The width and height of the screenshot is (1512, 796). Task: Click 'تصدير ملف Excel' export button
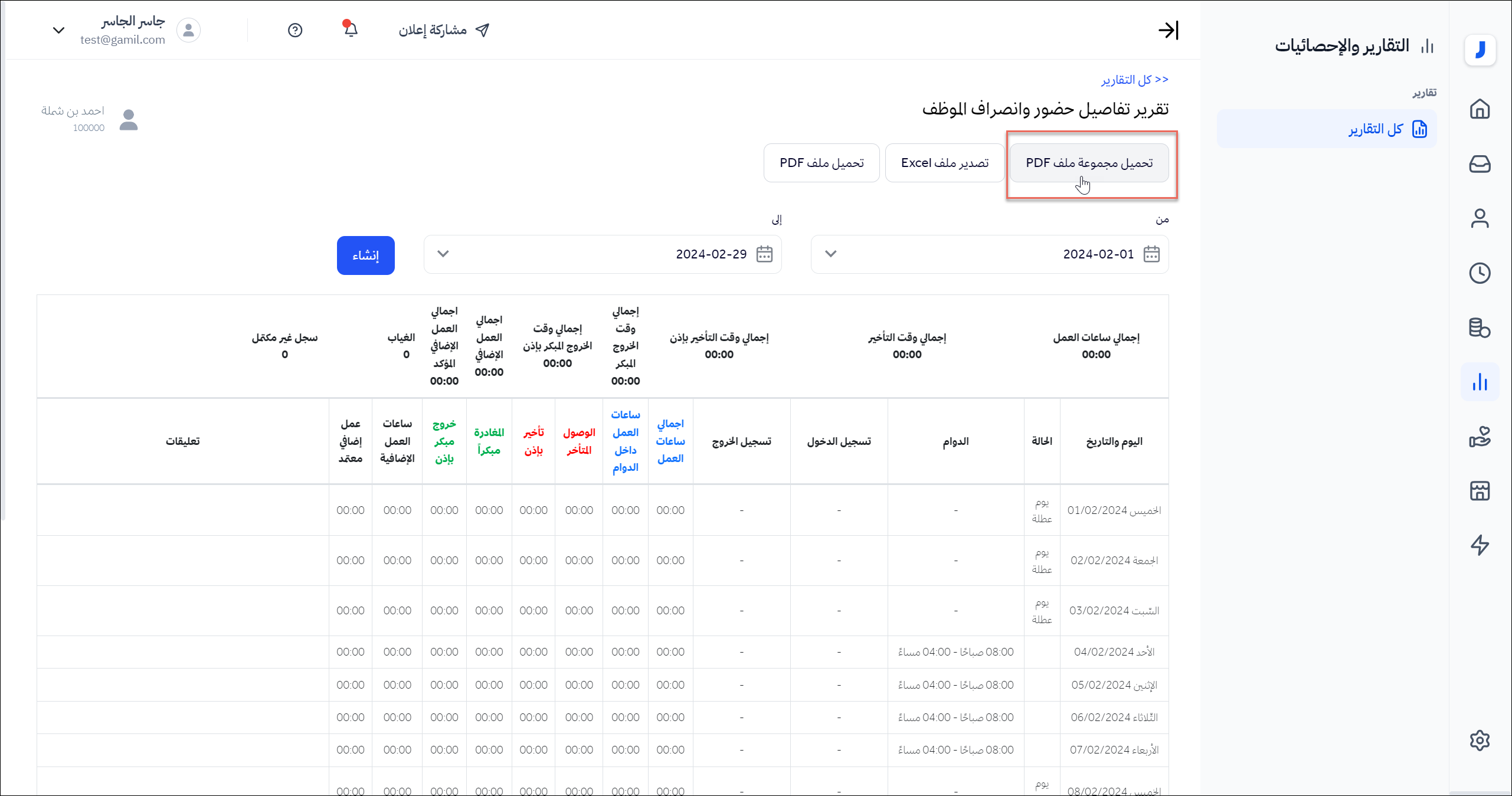coord(944,163)
